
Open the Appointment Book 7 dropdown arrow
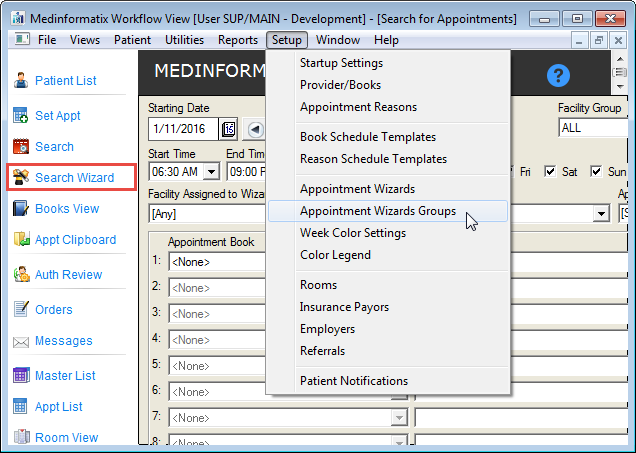tap(399, 417)
